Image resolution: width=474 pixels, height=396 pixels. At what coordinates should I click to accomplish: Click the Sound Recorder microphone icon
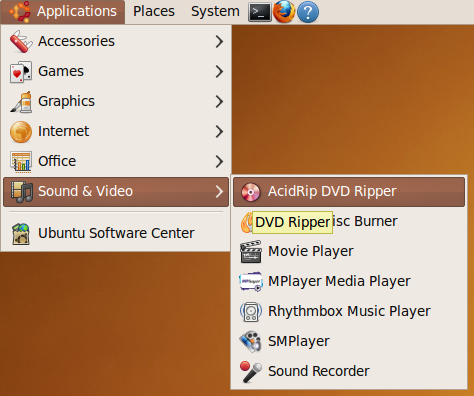[251, 372]
